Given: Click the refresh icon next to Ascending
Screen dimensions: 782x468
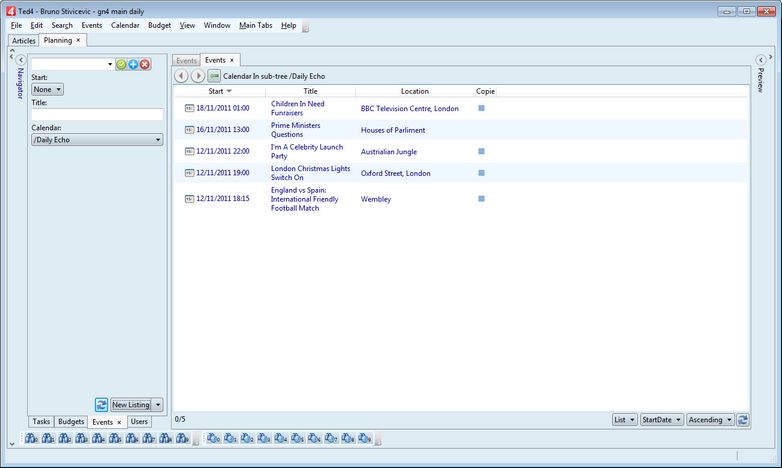Looking at the screenshot, I should (743, 420).
